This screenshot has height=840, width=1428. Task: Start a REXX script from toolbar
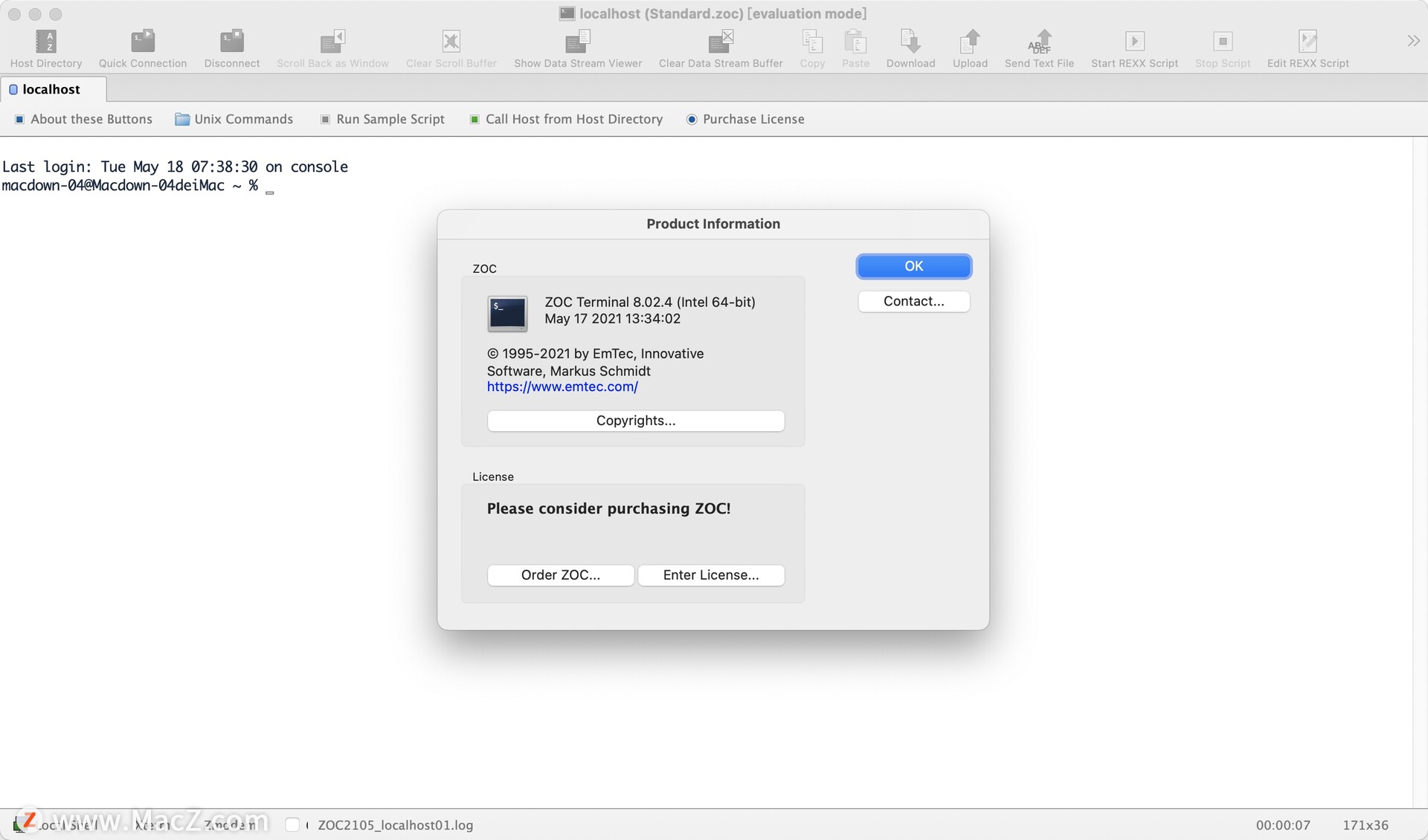coord(1134,49)
